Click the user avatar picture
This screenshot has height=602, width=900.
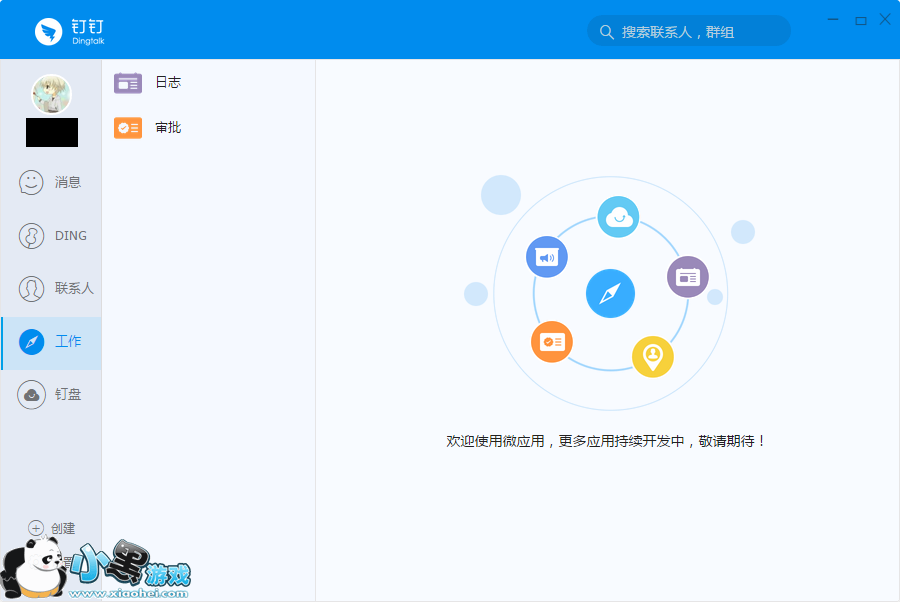pos(51,95)
